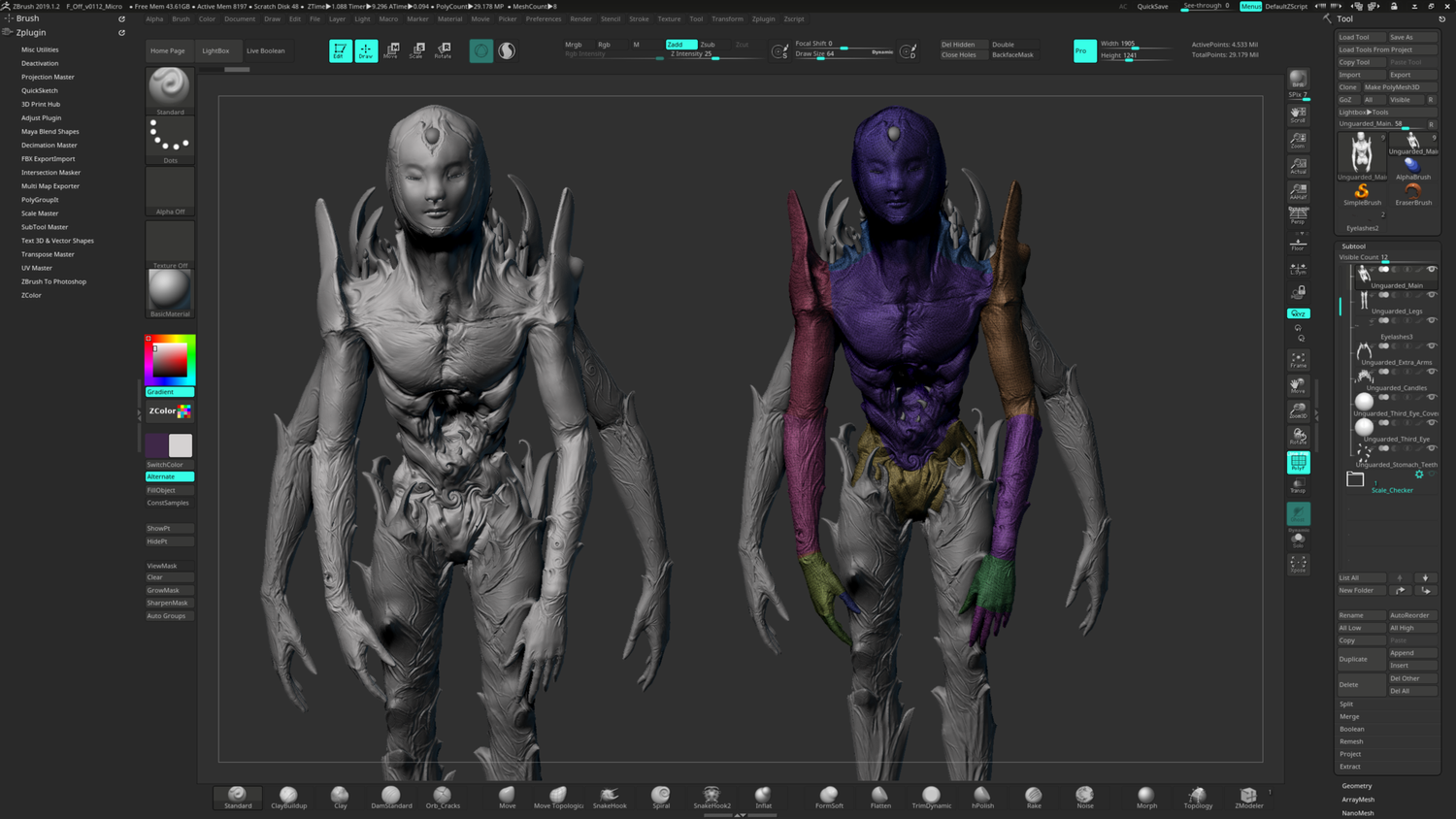Expand the ArrayMesh section
Viewport: 1456px width, 819px height.
click(x=1358, y=800)
